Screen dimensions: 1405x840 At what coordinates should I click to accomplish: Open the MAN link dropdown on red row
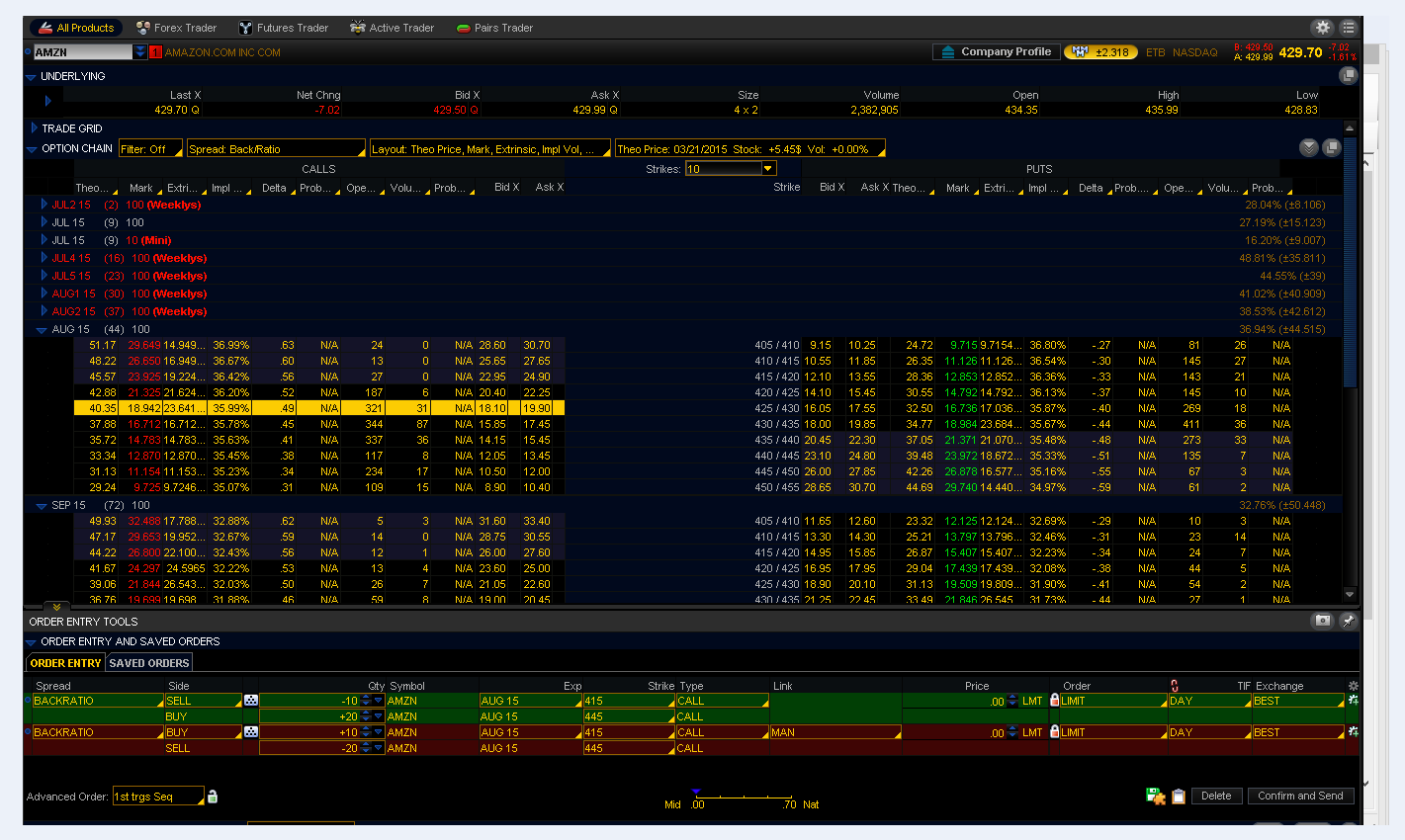tap(835, 732)
